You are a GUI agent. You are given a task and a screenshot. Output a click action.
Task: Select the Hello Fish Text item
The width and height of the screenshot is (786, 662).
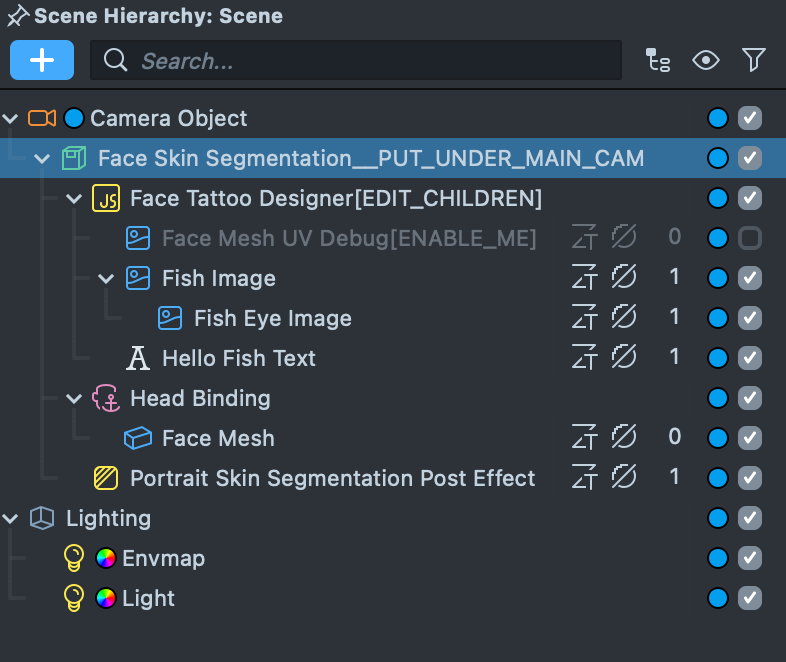[x=238, y=358]
